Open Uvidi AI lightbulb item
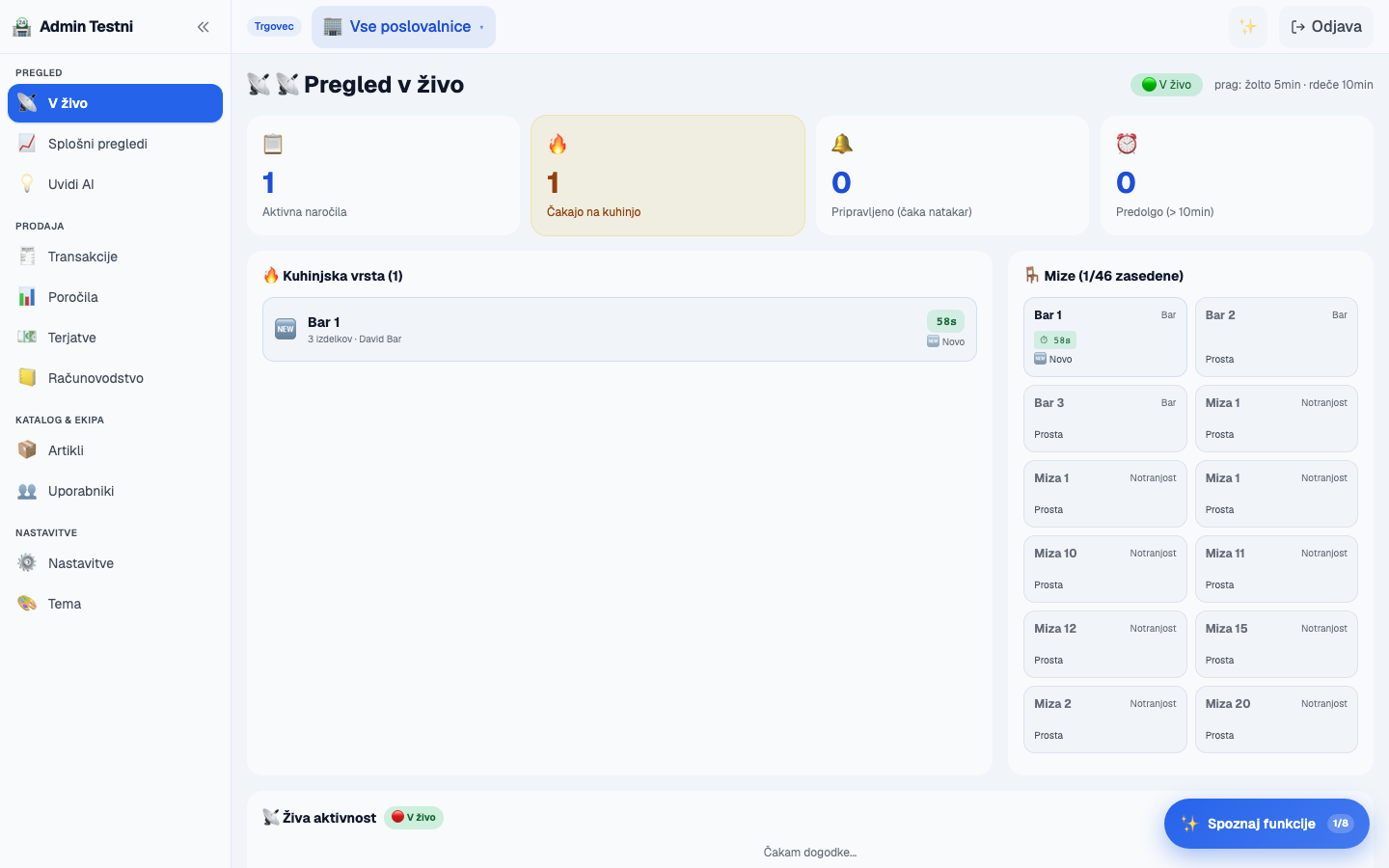The width and height of the screenshot is (1389, 868). tap(115, 184)
